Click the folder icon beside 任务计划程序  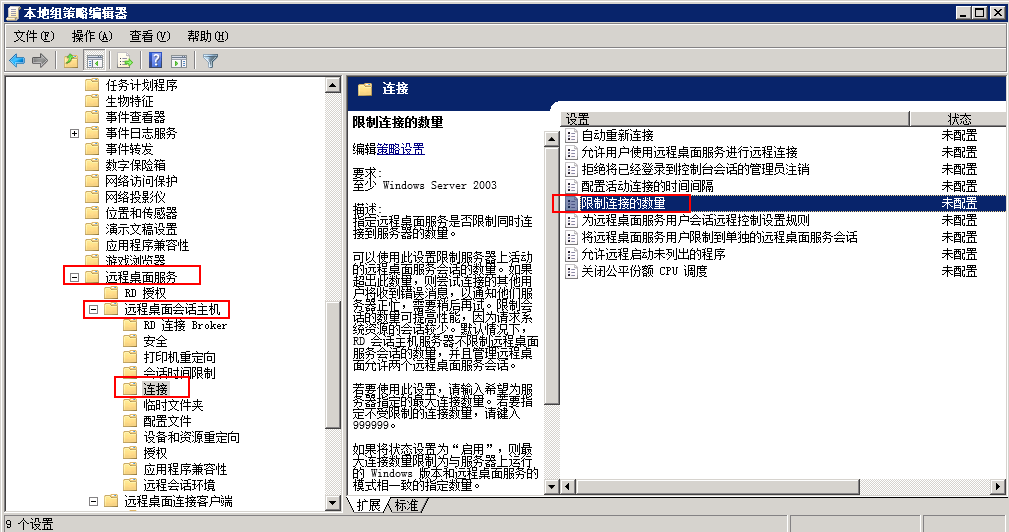[x=93, y=85]
